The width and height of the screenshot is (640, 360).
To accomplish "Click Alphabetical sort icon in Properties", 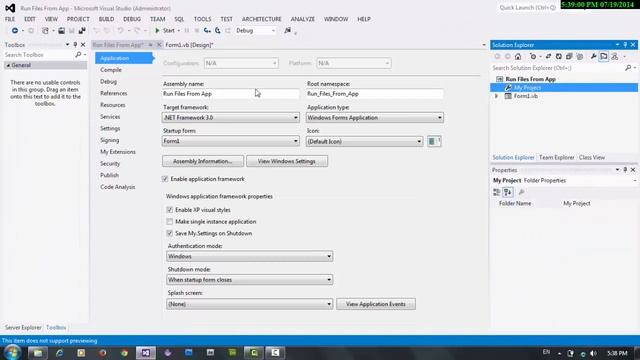I will tap(508, 192).
